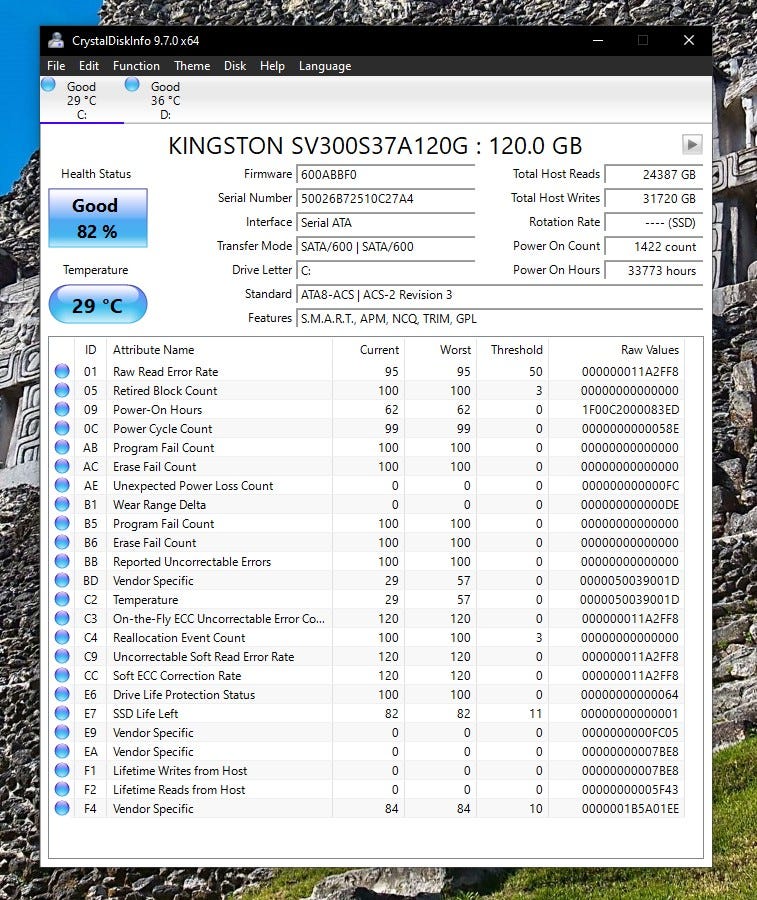The width and height of the screenshot is (757, 900).
Task: Click status orb for SSD Life Left
Action: pyautogui.click(x=62, y=713)
